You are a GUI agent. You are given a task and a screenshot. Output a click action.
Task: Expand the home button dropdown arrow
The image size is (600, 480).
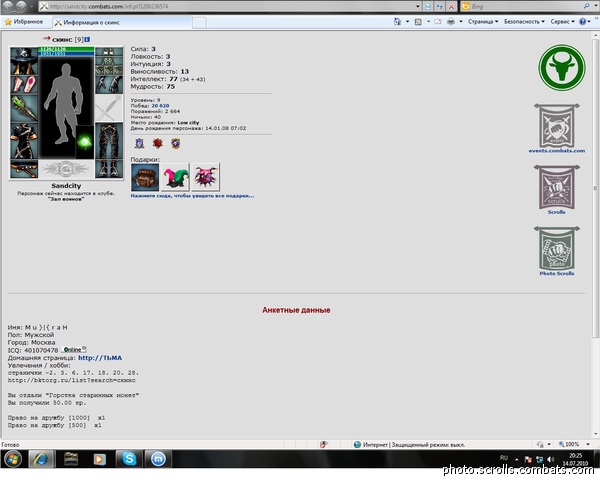coord(407,21)
